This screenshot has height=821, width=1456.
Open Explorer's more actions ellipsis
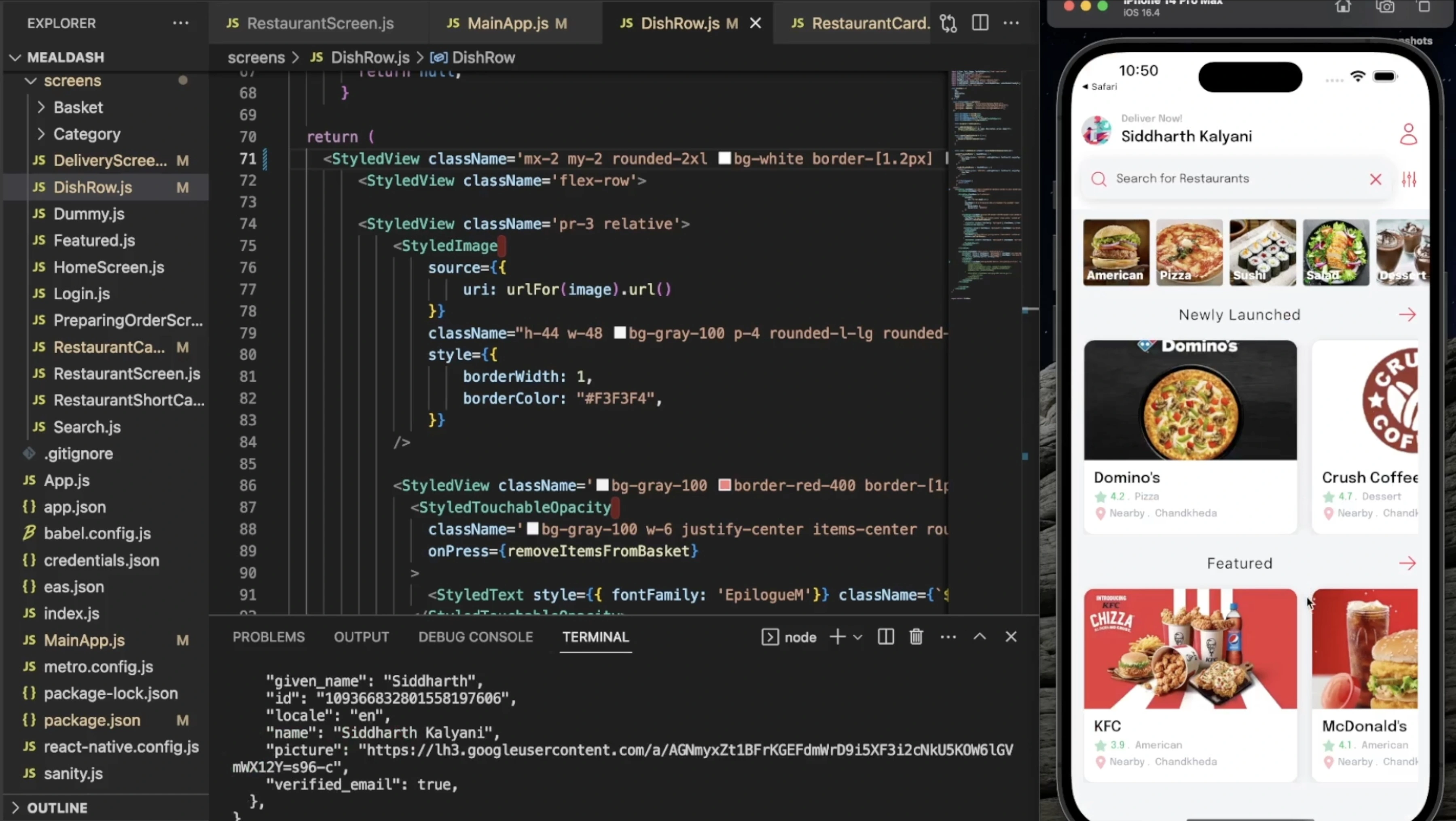[180, 23]
